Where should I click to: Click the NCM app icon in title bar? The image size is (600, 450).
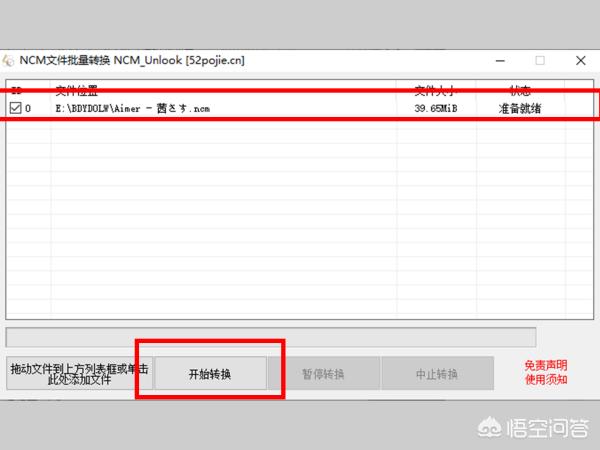pyautogui.click(x=9, y=60)
